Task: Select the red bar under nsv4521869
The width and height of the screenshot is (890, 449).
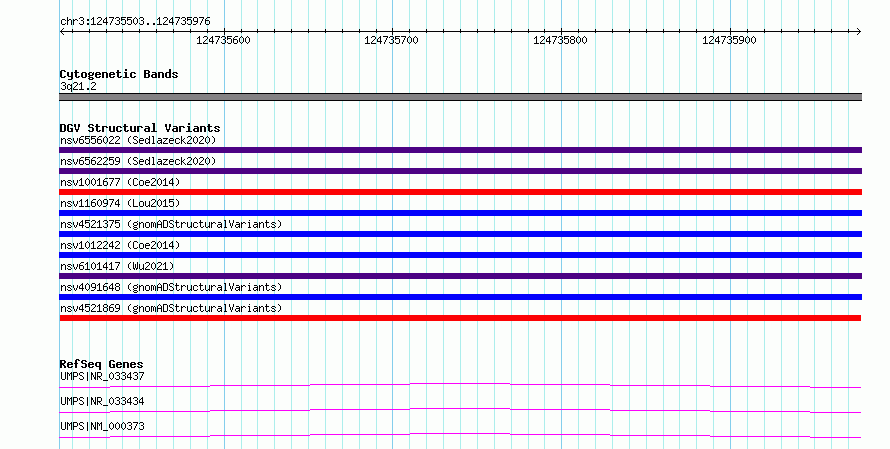Action: click(x=460, y=318)
